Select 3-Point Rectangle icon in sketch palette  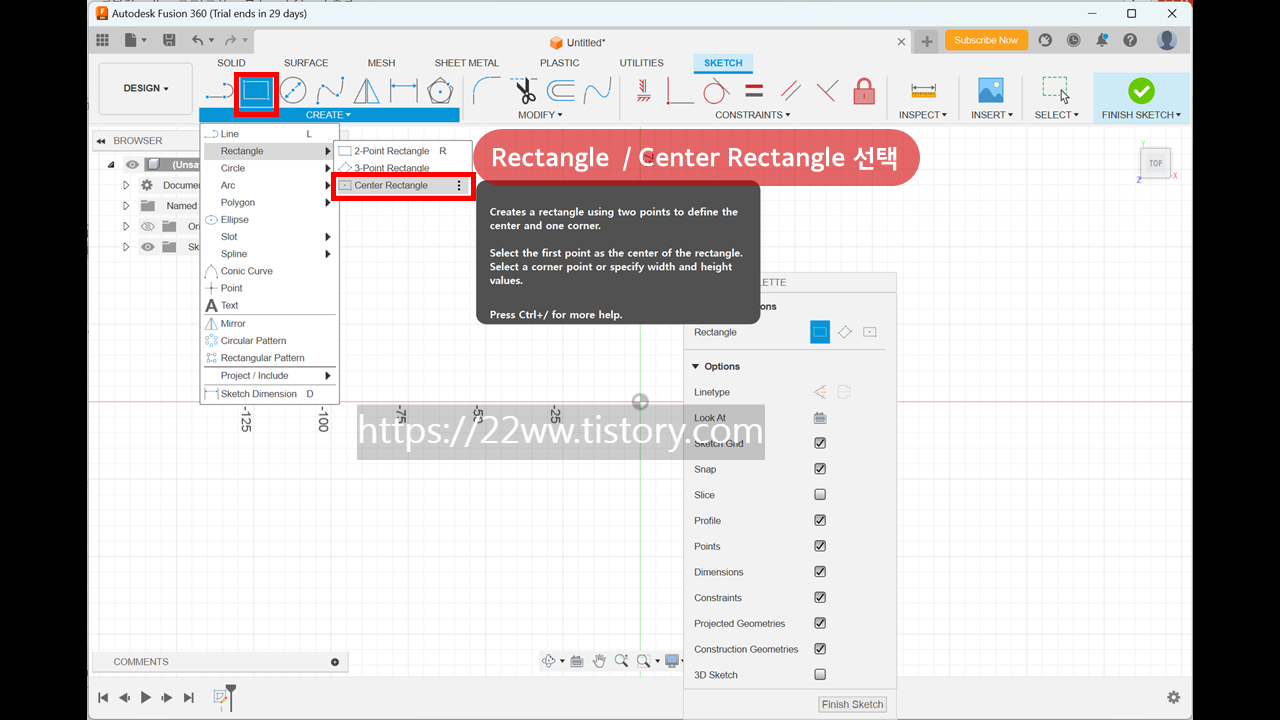click(845, 332)
